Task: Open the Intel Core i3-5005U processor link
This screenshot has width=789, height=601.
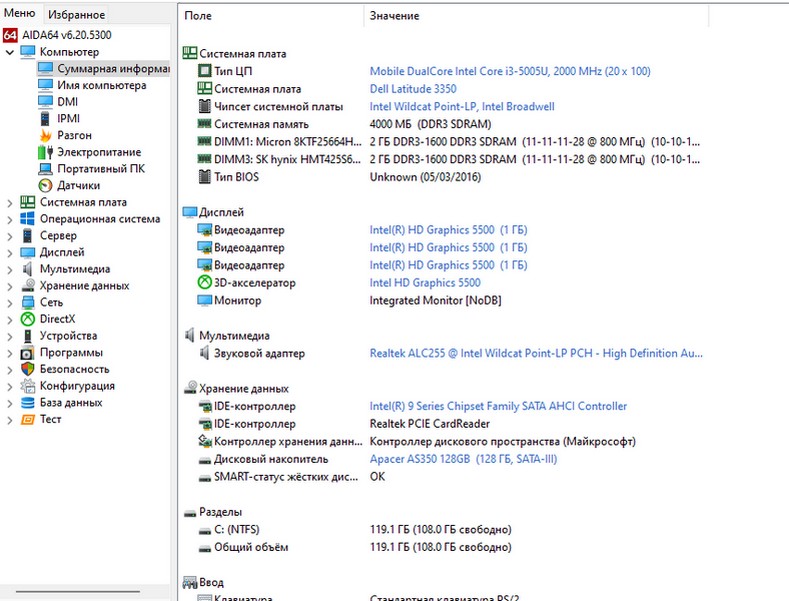Action: (x=509, y=72)
